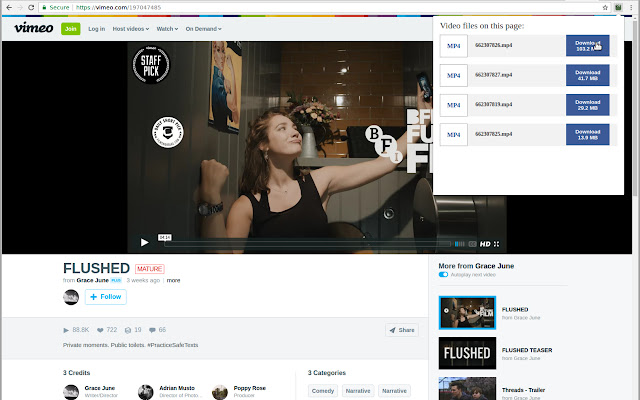The width and height of the screenshot is (640, 400).
Task: Toggle fullscreen on the video player
Action: click(x=496, y=242)
